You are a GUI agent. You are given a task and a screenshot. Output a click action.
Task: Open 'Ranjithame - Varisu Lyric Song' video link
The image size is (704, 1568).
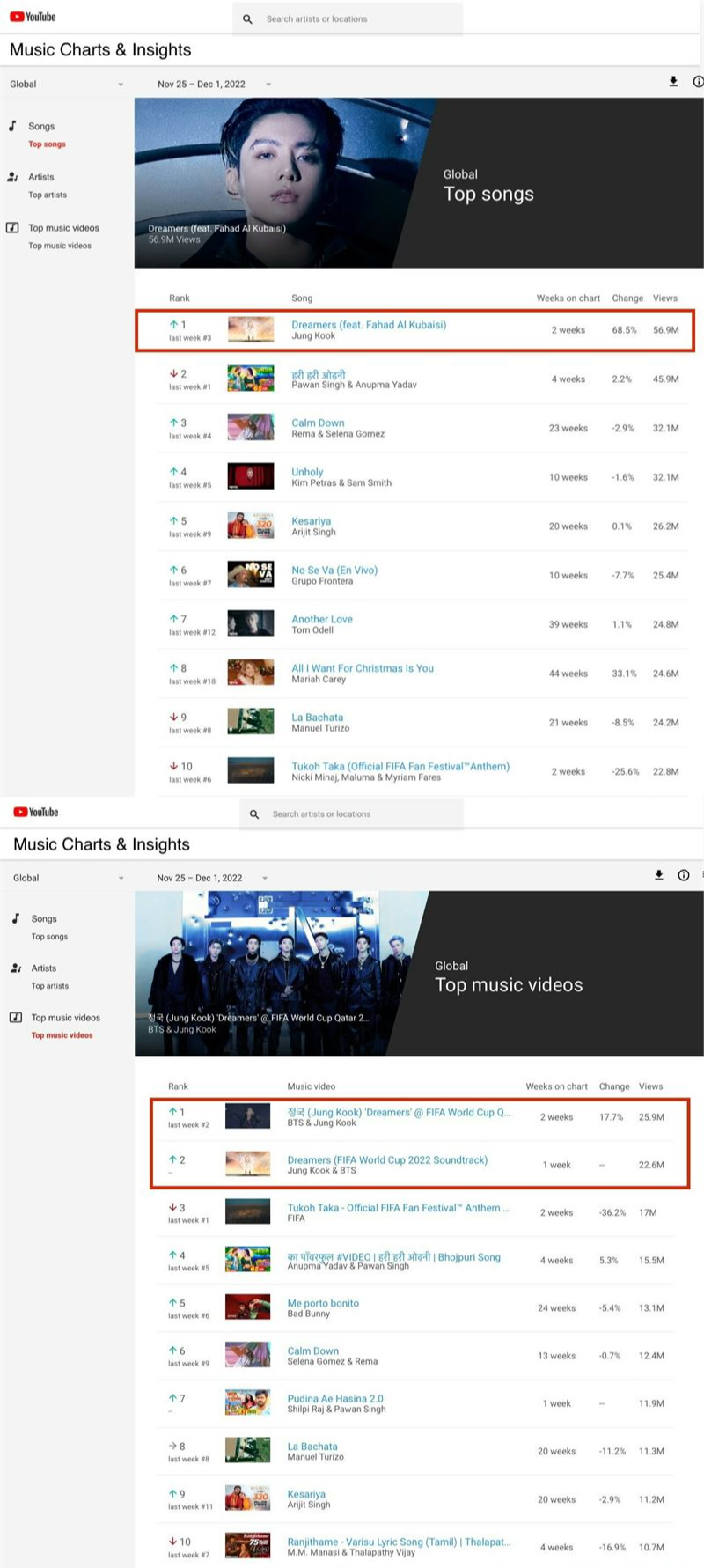pyautogui.click(x=399, y=1542)
